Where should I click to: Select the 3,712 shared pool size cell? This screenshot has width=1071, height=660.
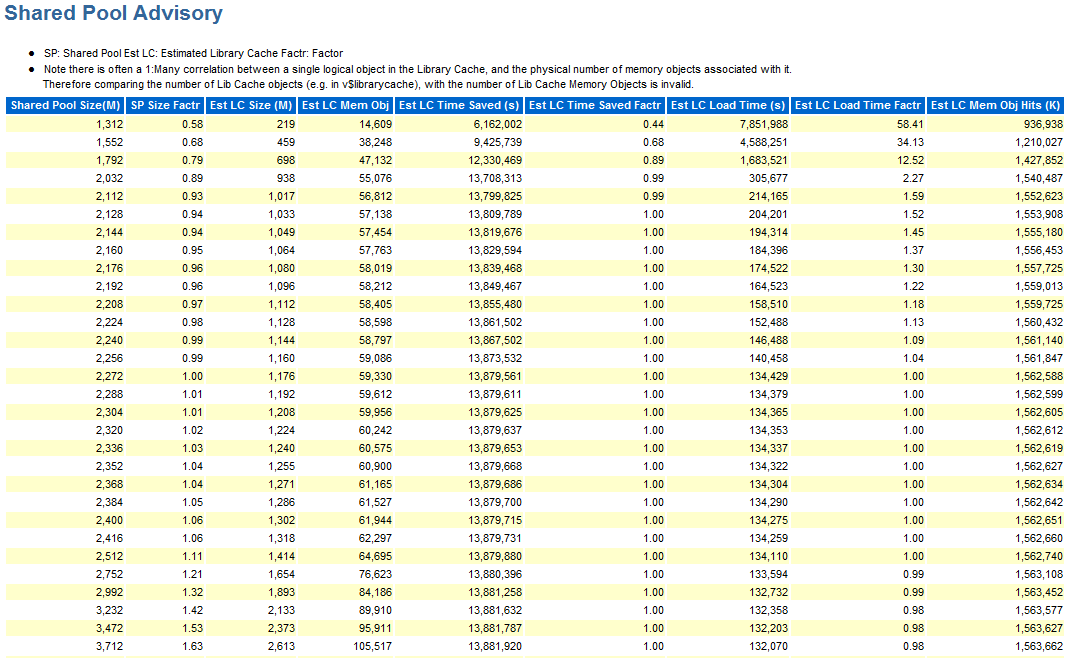[109, 646]
